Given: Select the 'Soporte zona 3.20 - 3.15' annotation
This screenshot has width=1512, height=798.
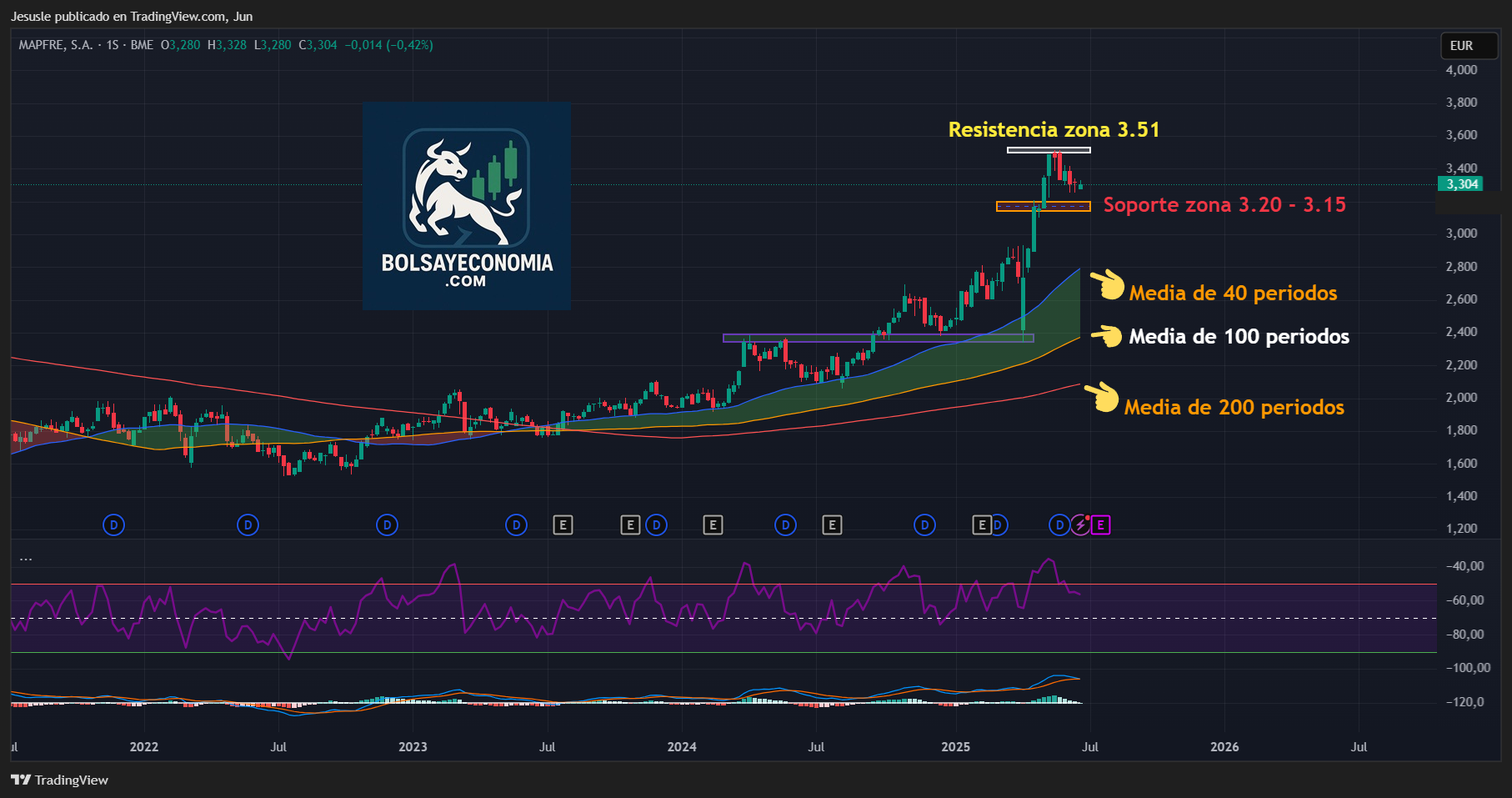Looking at the screenshot, I should point(1224,204).
